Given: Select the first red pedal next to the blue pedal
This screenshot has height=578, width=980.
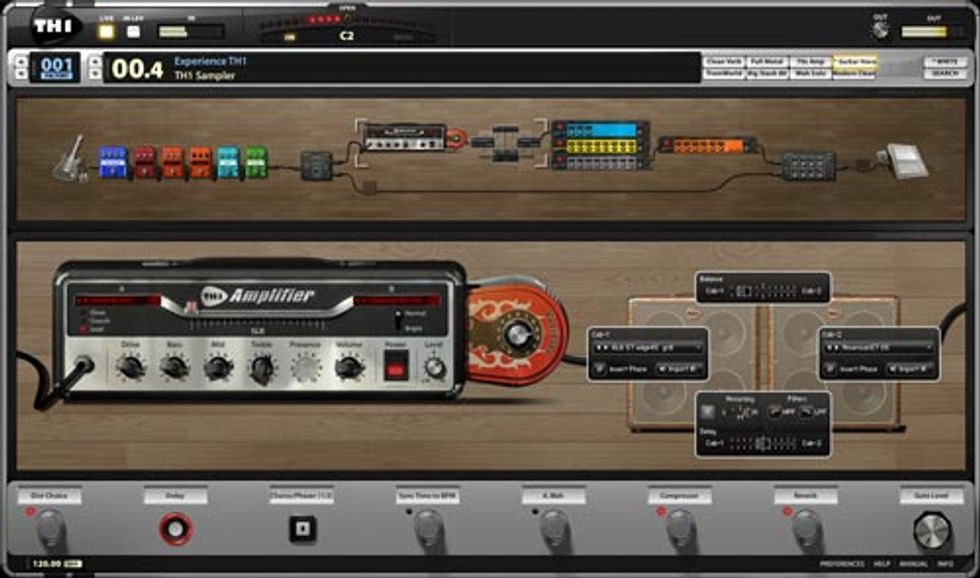Looking at the screenshot, I should tap(144, 162).
